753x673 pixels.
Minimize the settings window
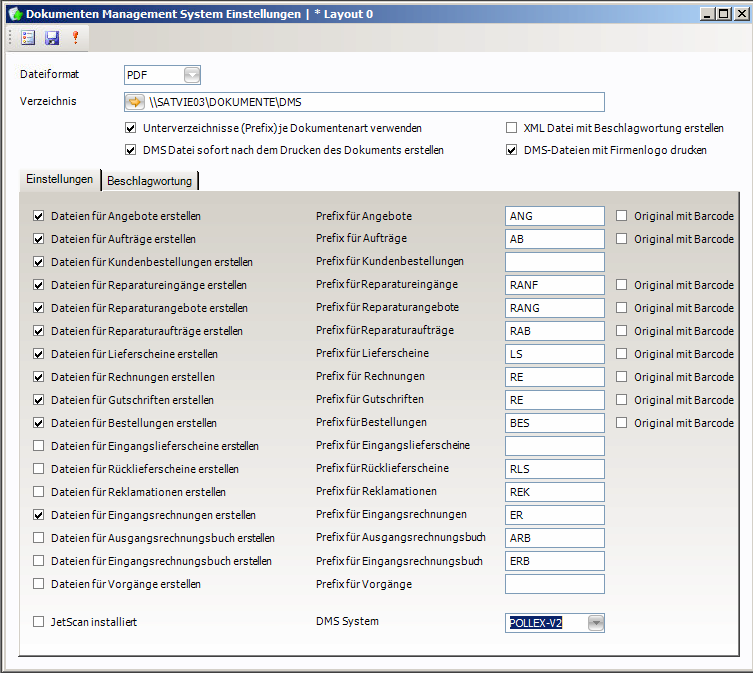(707, 14)
